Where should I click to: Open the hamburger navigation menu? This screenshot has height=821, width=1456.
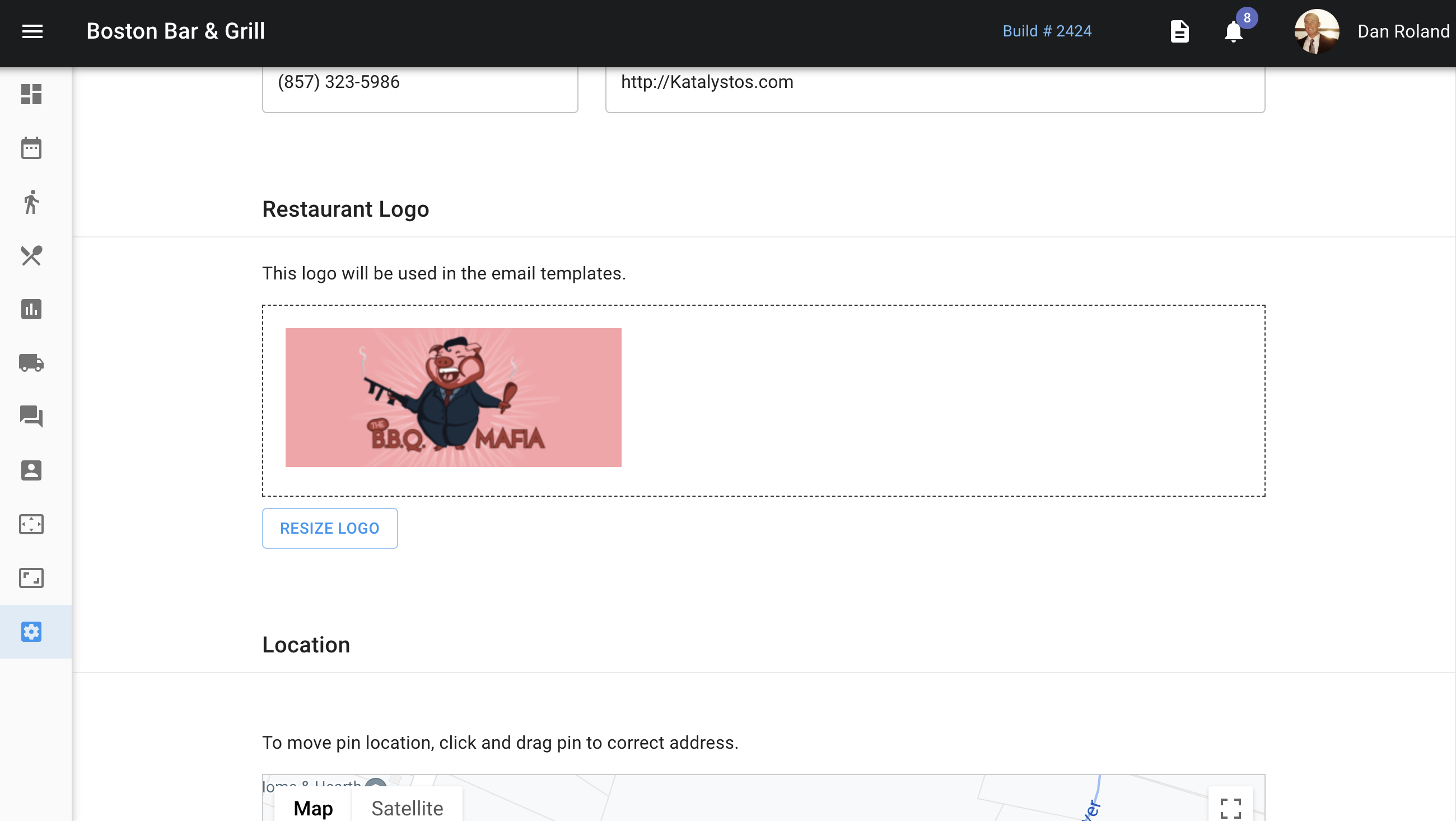[32, 32]
